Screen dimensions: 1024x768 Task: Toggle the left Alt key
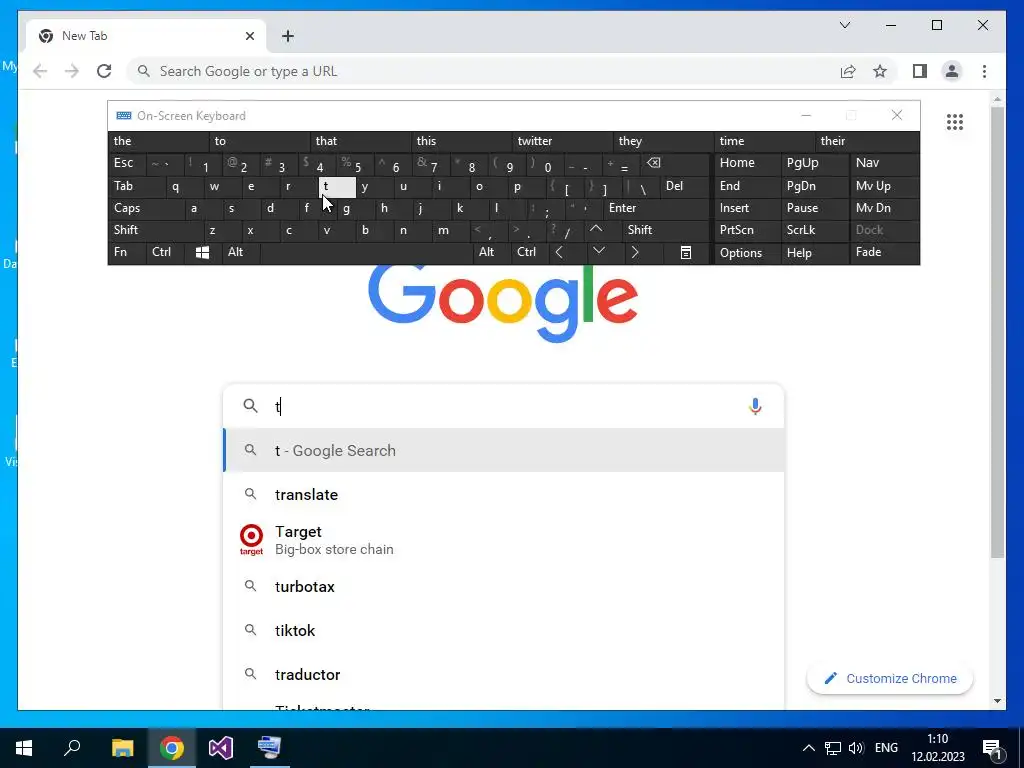(x=240, y=252)
